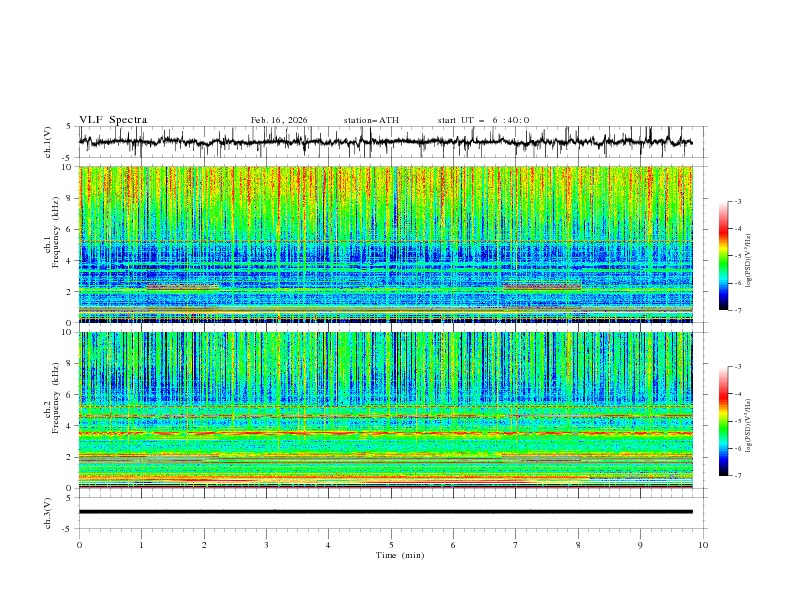The image size is (792, 612).
Task: Click the 9 tick on the Time axis
Action: coord(640,545)
